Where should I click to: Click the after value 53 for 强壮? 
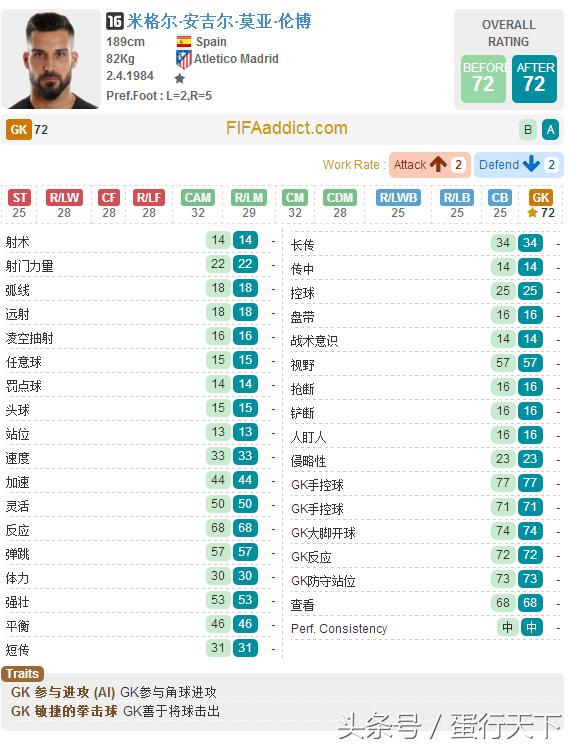[x=245, y=600]
